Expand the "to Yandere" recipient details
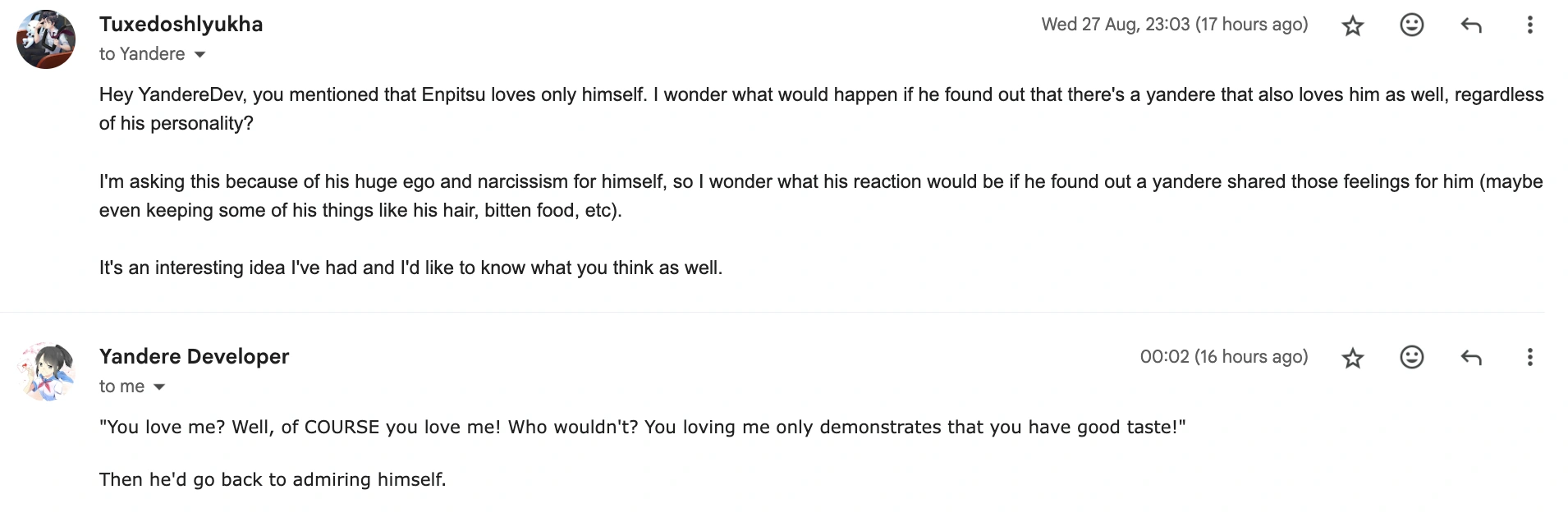 point(199,55)
